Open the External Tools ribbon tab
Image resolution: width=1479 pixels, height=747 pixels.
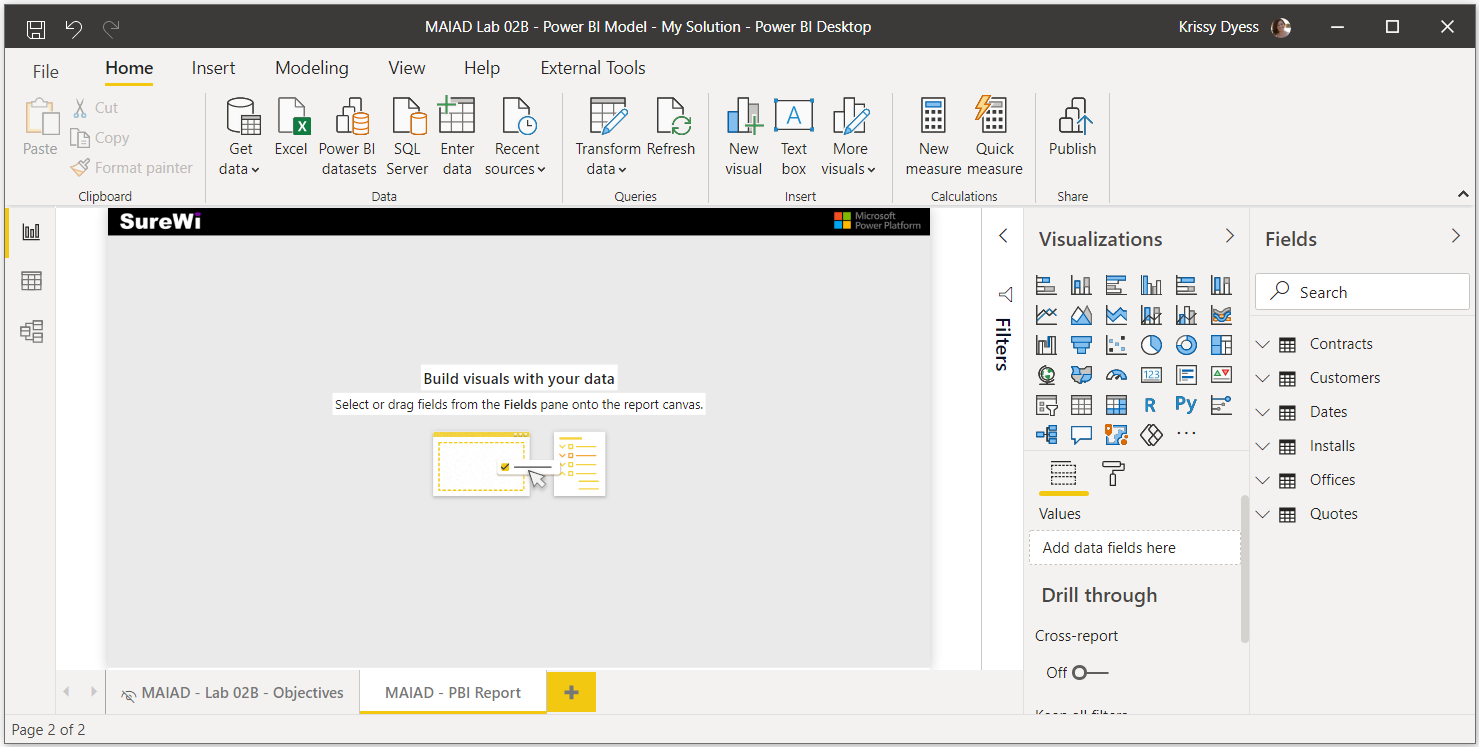pyautogui.click(x=593, y=68)
